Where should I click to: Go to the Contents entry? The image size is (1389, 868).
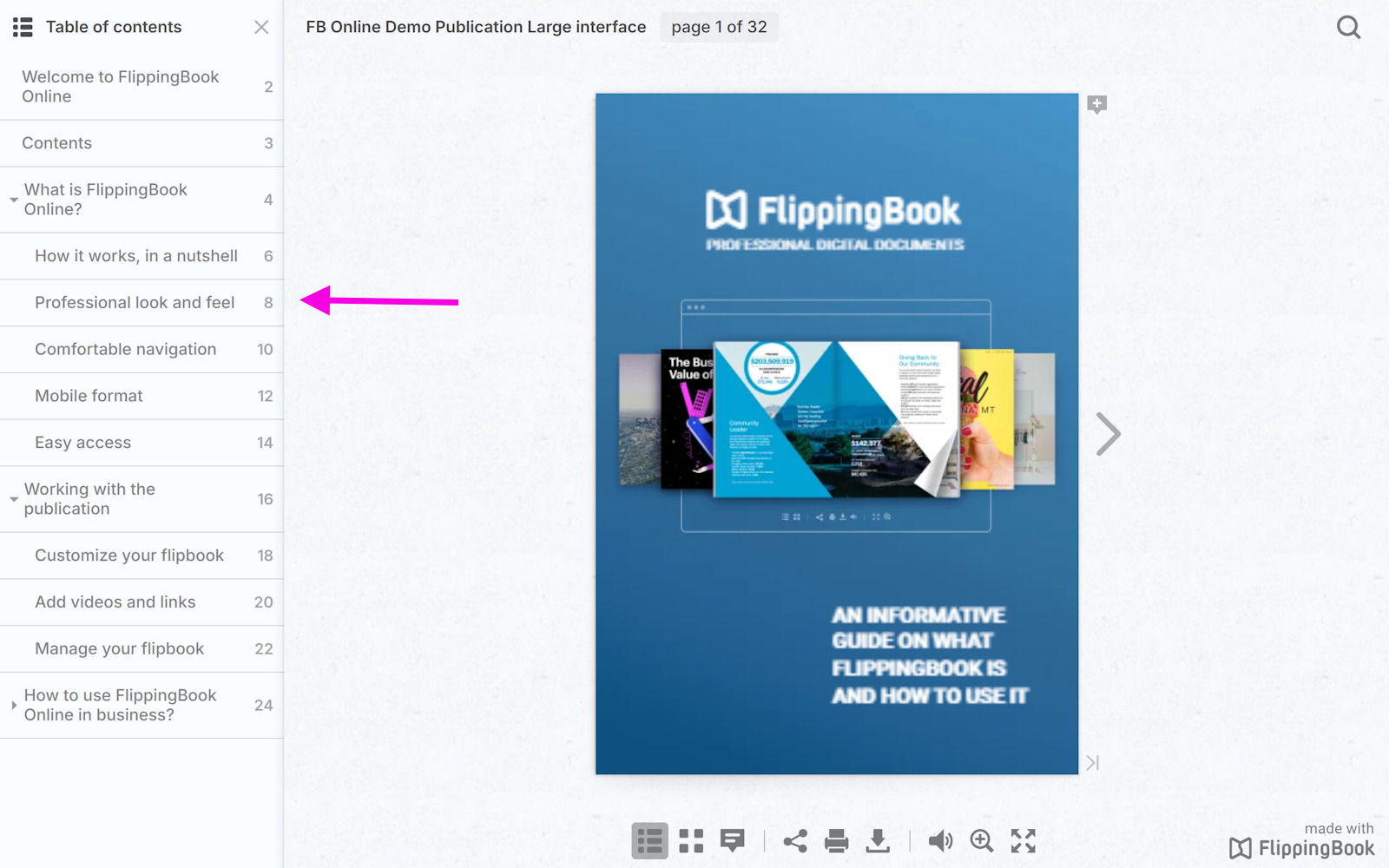tap(142, 143)
